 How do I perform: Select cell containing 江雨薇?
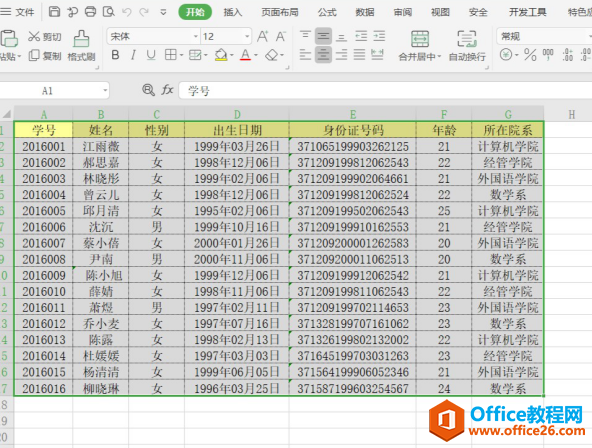click(100, 146)
